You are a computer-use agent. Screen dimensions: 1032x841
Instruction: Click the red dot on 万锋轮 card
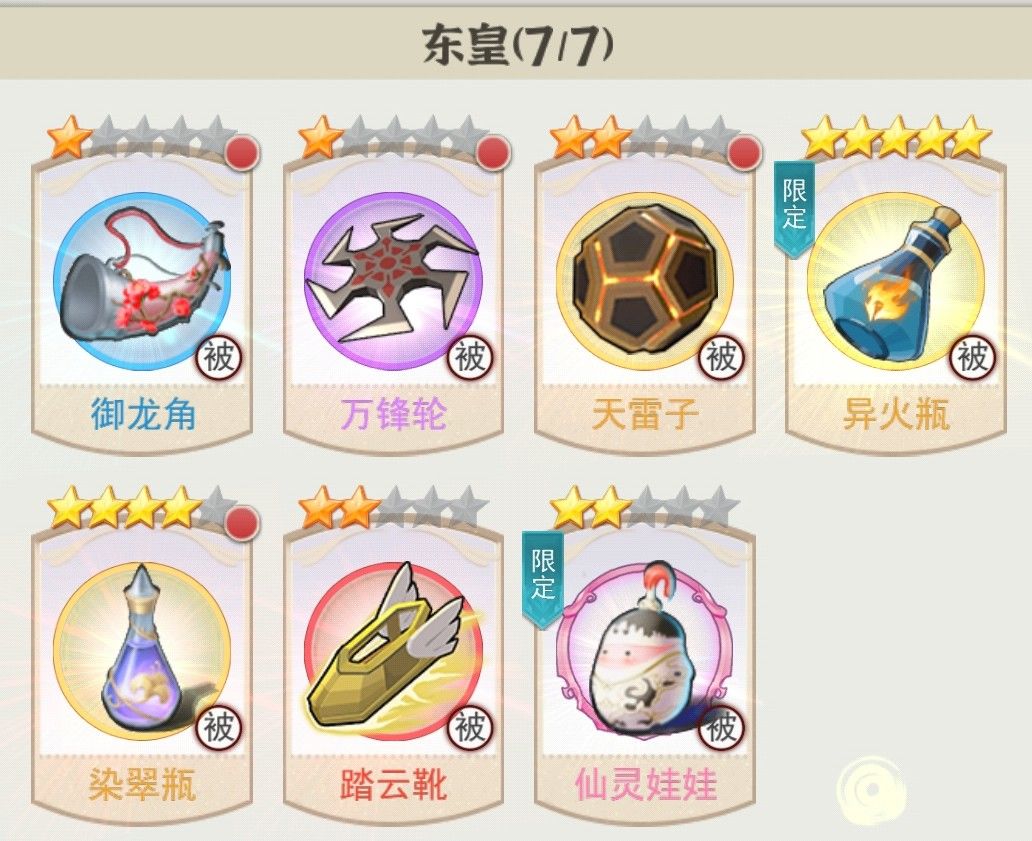pyautogui.click(x=494, y=153)
